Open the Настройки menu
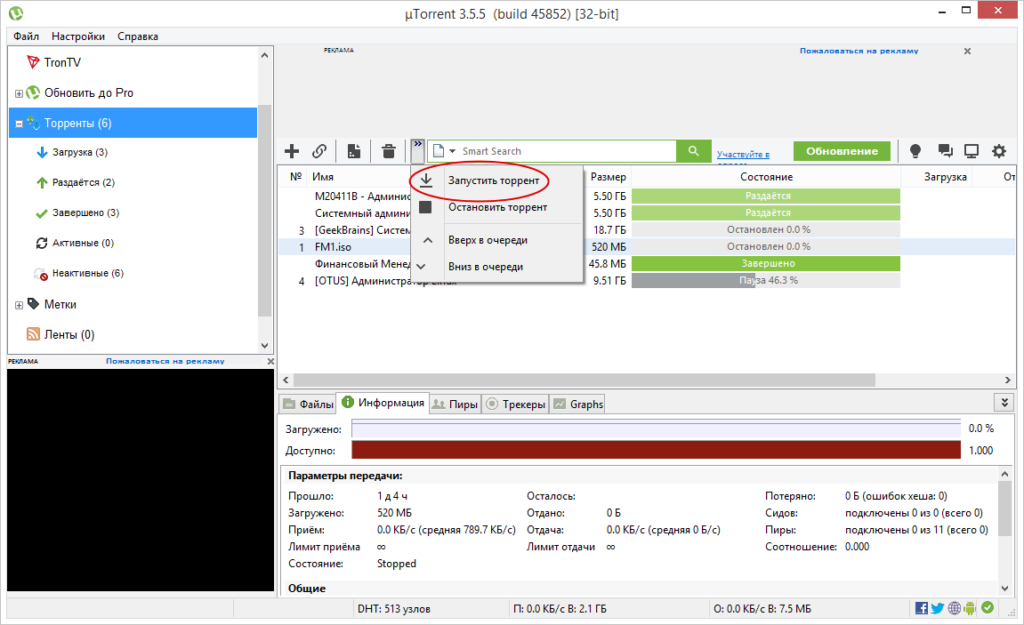Viewport: 1024px width, 625px height. (78, 37)
